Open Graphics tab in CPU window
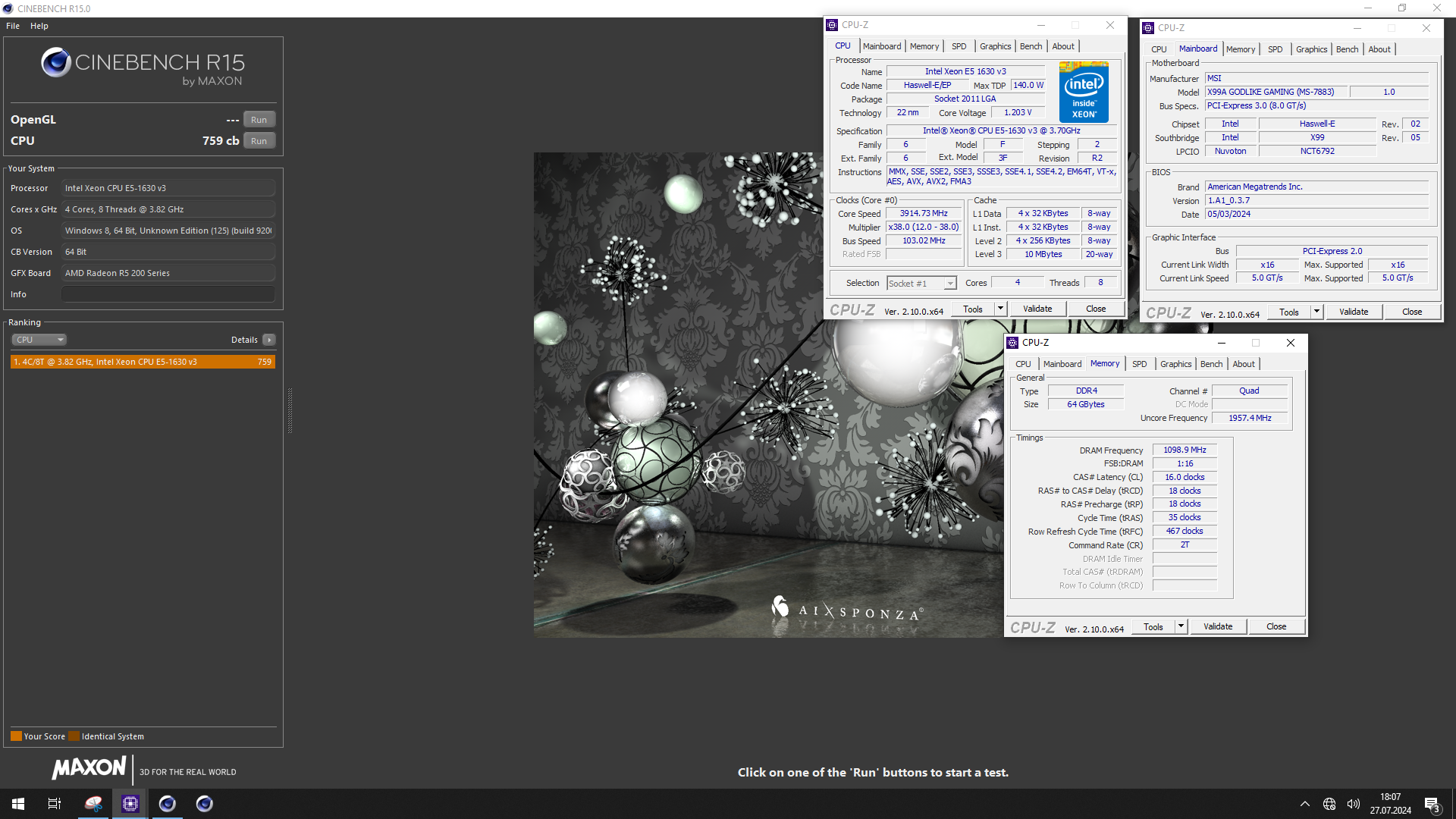Image resolution: width=1456 pixels, height=819 pixels. pos(996,46)
